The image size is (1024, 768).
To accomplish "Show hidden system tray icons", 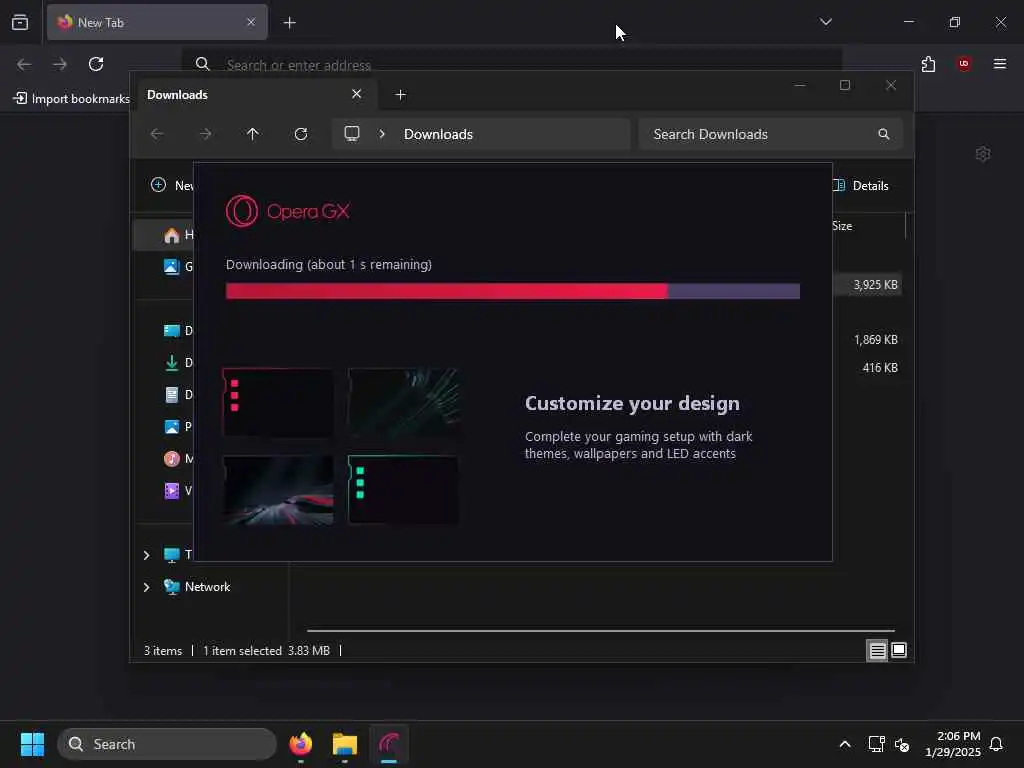I will [x=844, y=744].
